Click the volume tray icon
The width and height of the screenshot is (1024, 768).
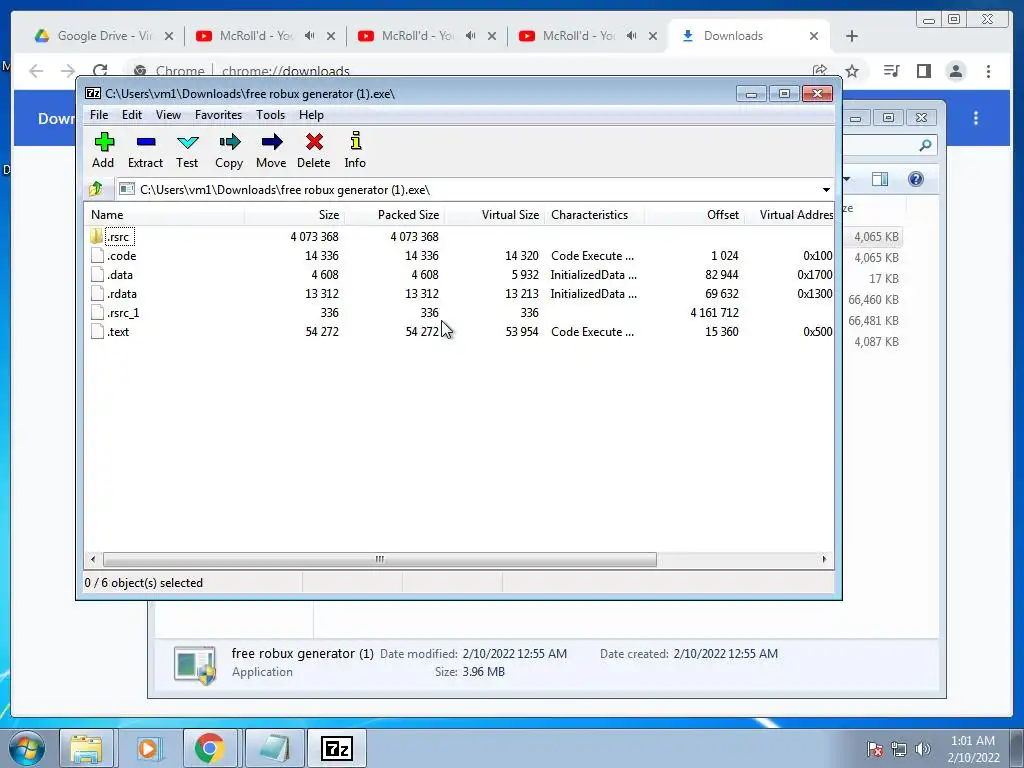click(922, 749)
